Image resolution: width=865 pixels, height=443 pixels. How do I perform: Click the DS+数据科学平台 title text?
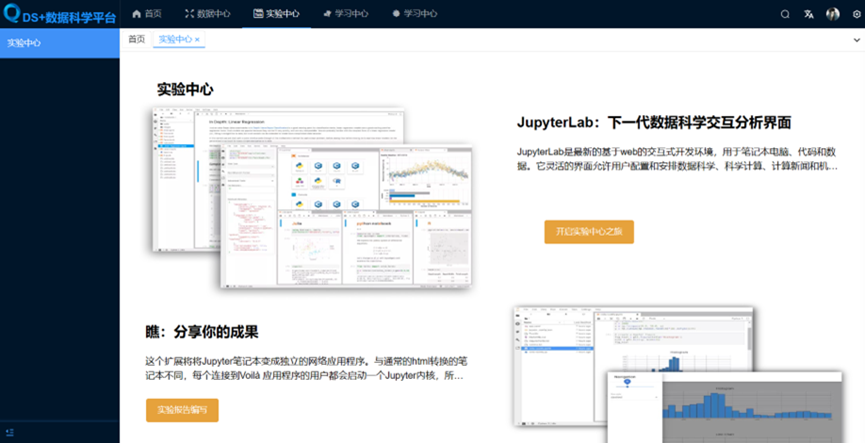tap(70, 18)
